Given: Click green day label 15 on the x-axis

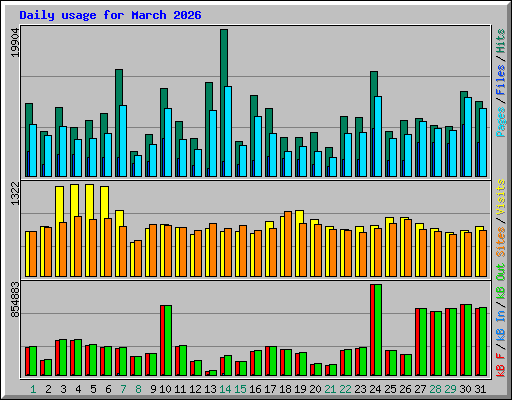Looking at the screenshot, I should (240, 389).
